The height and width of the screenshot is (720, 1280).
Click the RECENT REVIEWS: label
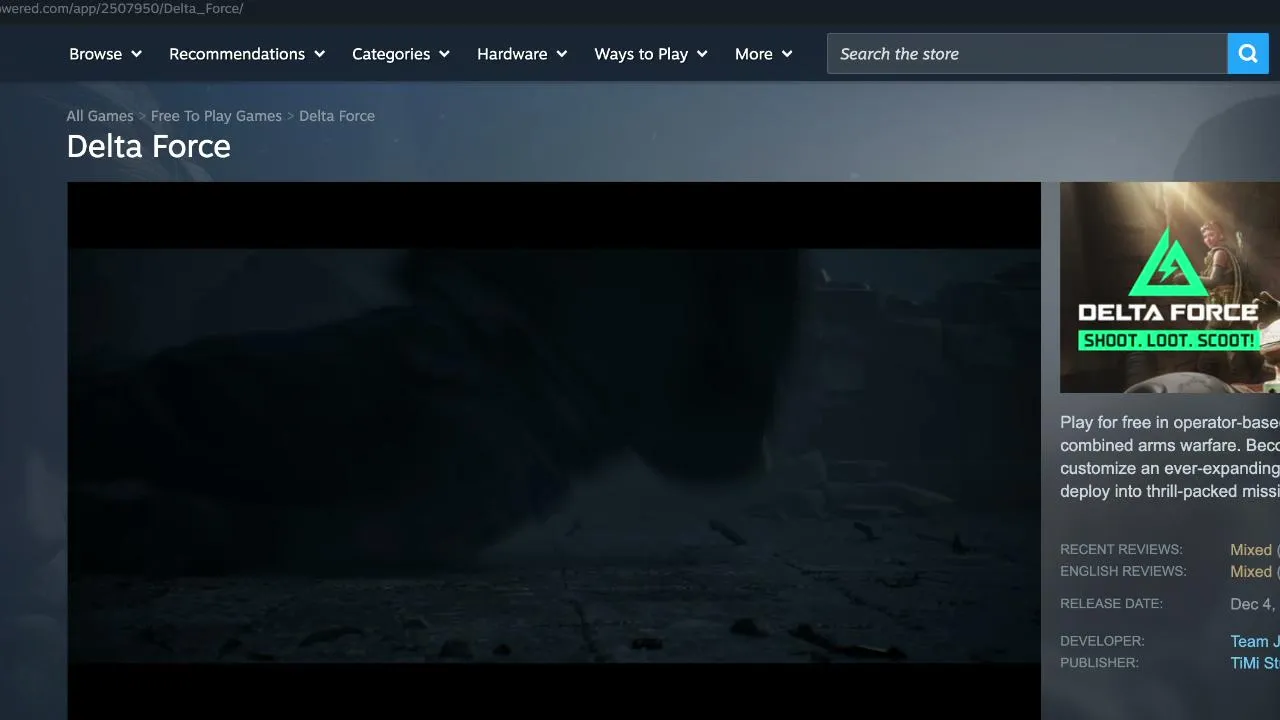click(1121, 550)
